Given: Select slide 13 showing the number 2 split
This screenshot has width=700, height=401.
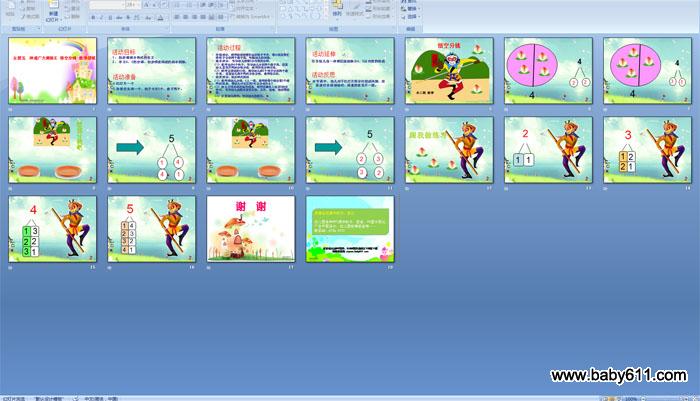Looking at the screenshot, I should [548, 150].
